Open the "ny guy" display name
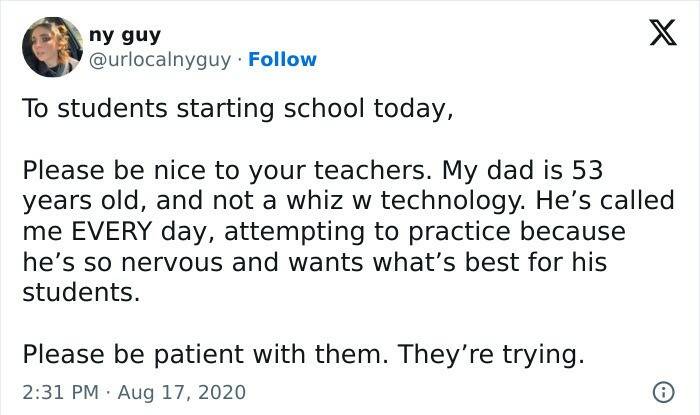The width and height of the screenshot is (700, 415). coord(125,35)
